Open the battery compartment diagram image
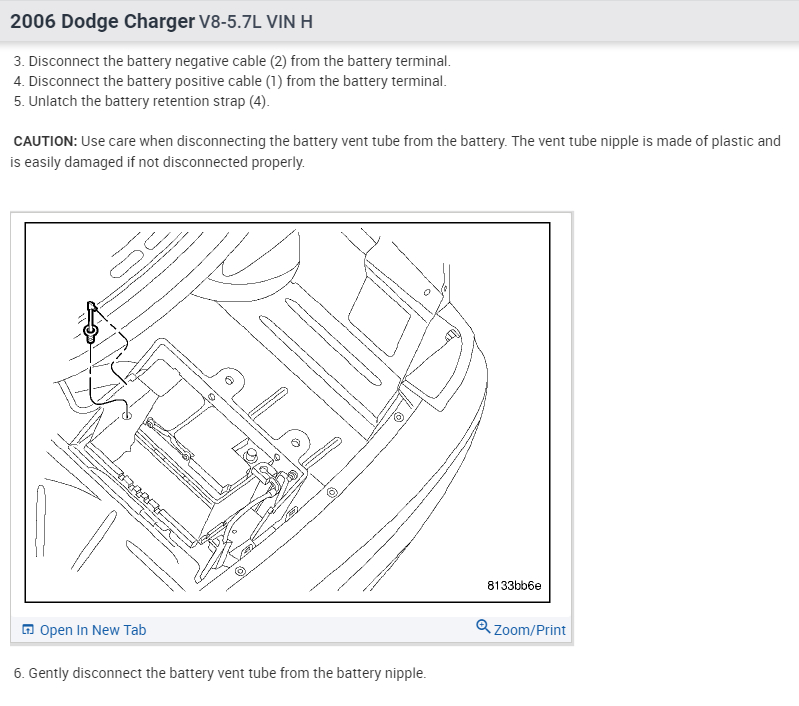Viewport: 799px width, 706px height. click(x=287, y=412)
